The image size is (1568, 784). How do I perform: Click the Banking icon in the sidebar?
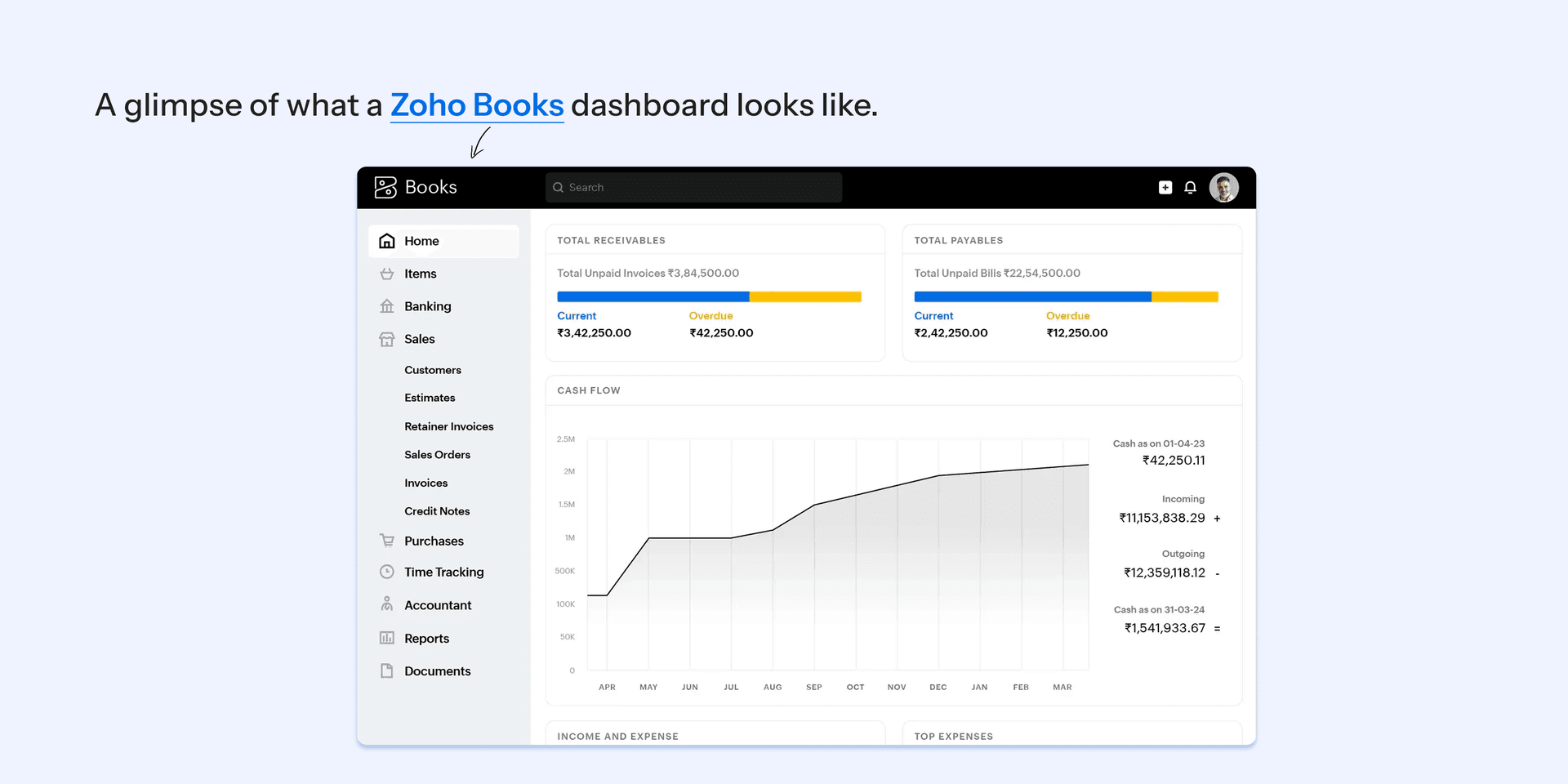coord(386,305)
